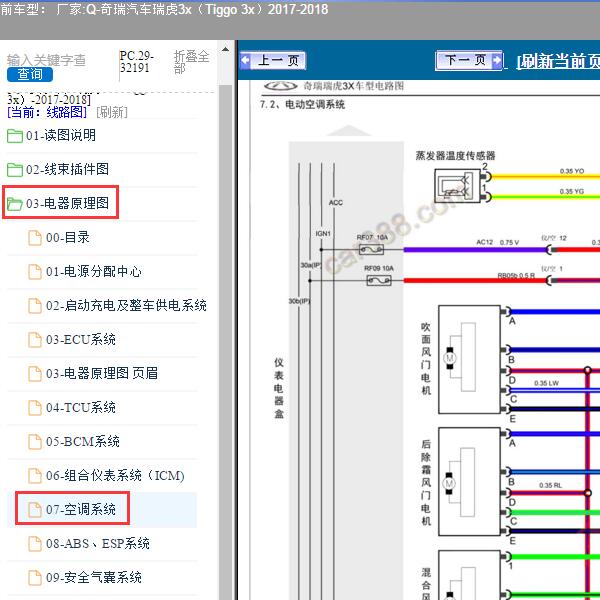600x600 pixels.
Task: Click file icon beside 05-BCM系统
Action: pos(35,442)
